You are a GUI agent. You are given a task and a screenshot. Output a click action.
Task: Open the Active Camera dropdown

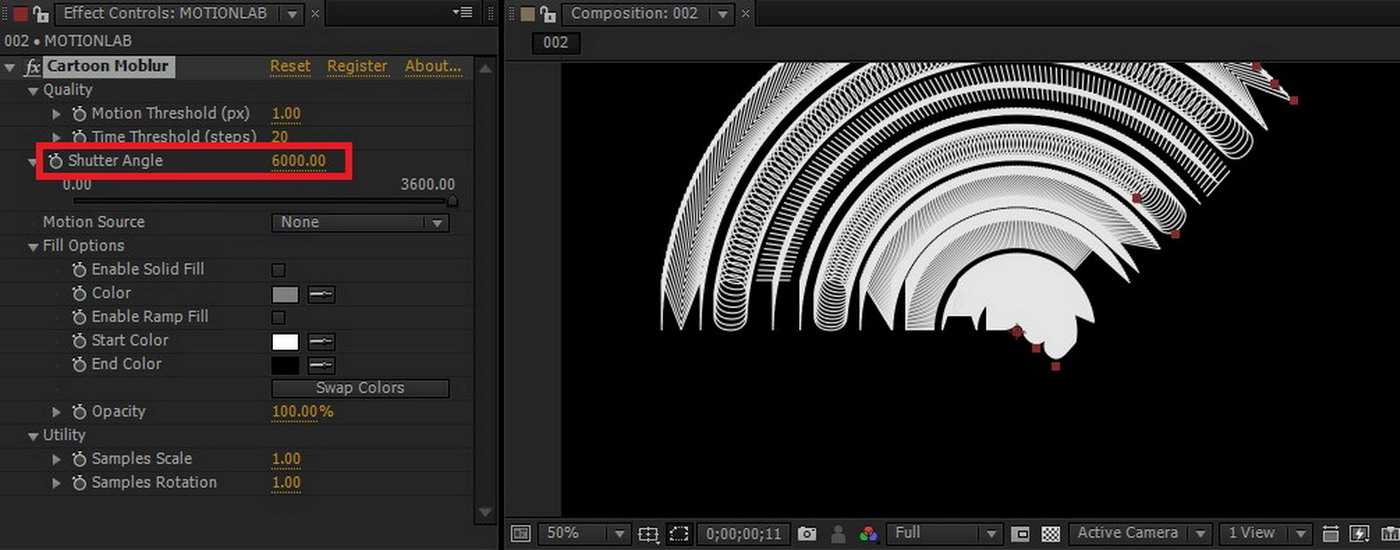click(1139, 534)
